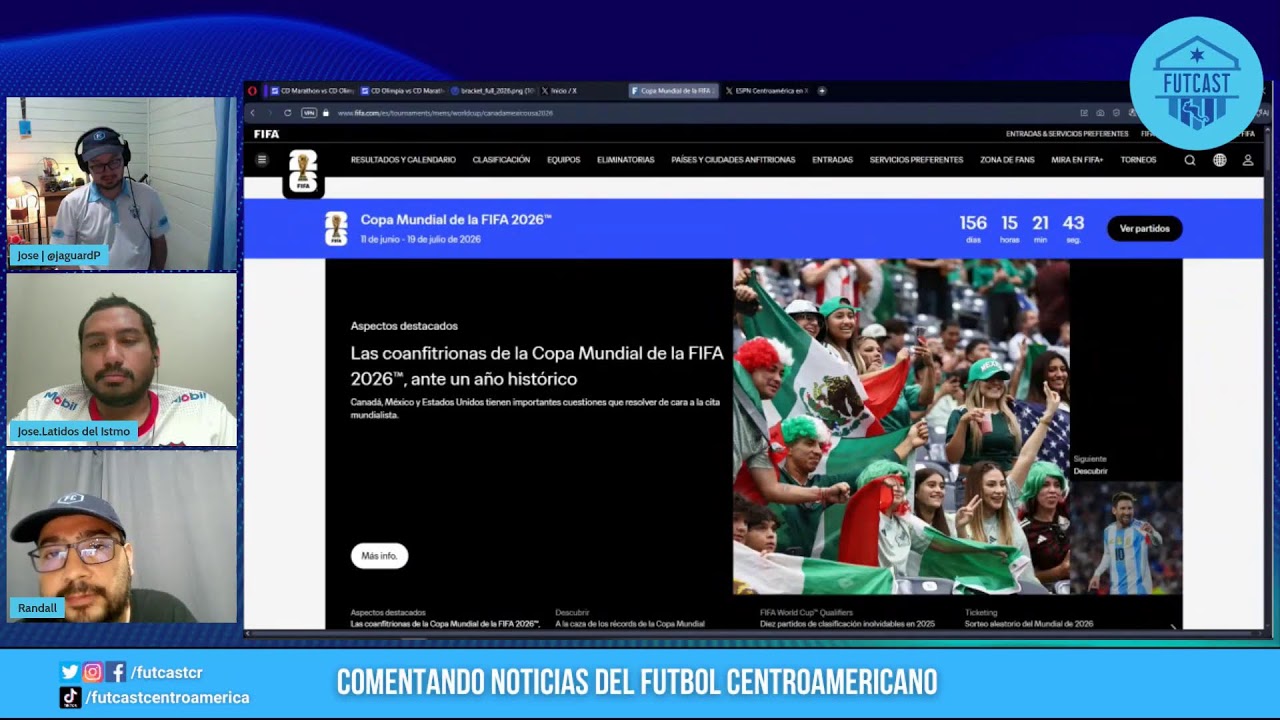Open the Zona de Fans menu
1280x720 pixels.
click(x=1007, y=160)
